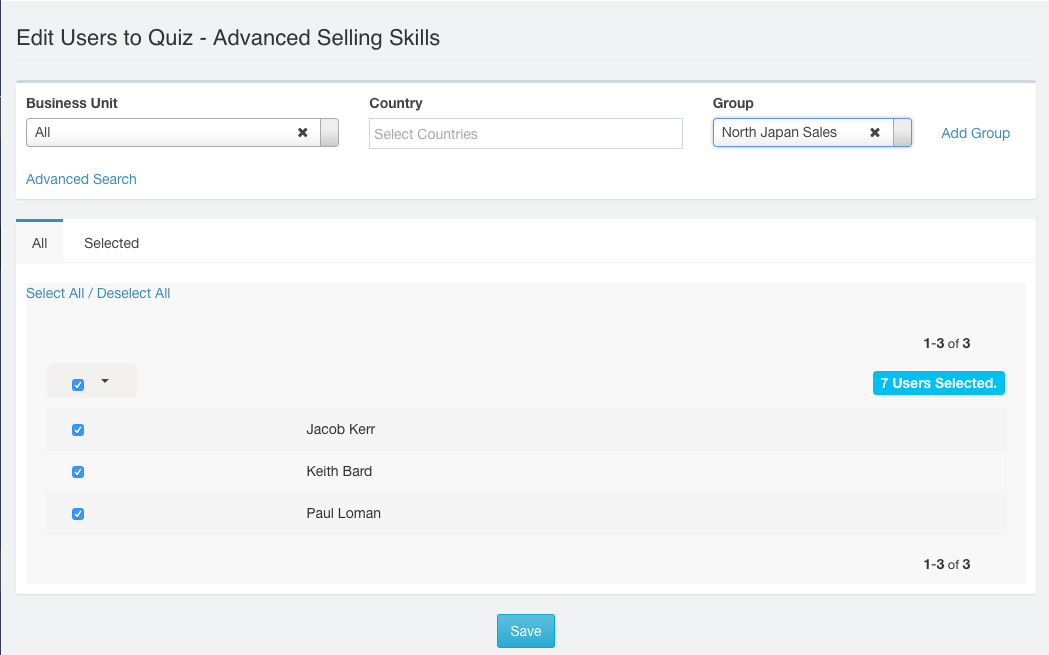
Task: Uncheck Jacob Kerr's checkbox
Action: tap(78, 430)
